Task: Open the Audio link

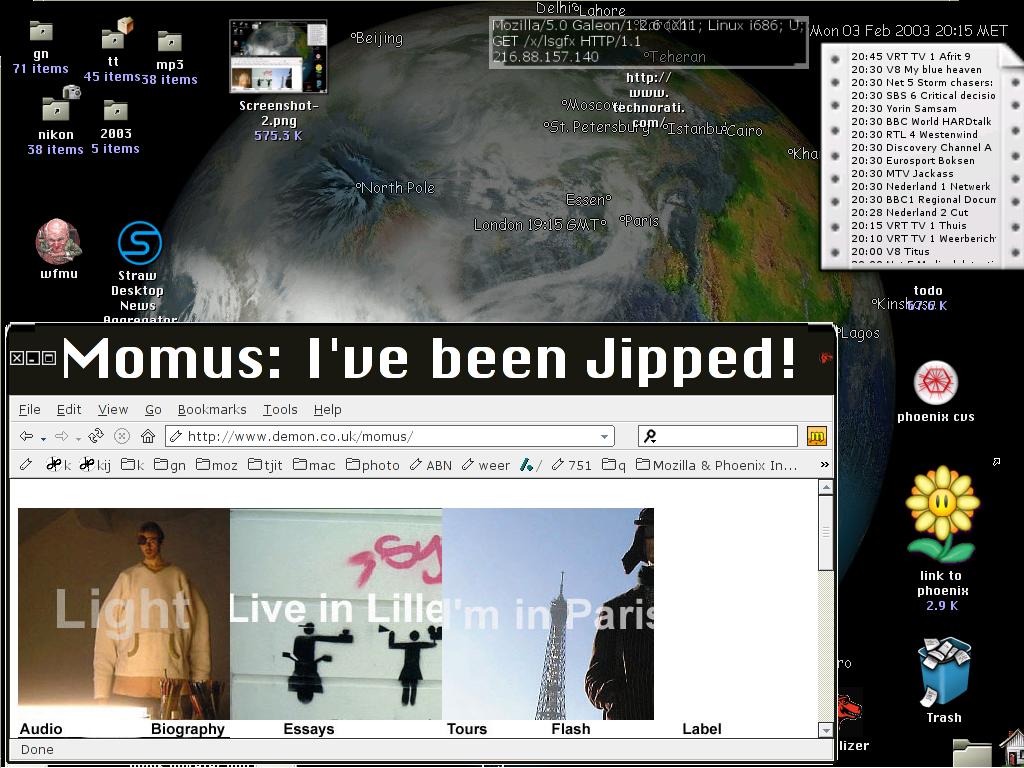Action: coord(41,729)
